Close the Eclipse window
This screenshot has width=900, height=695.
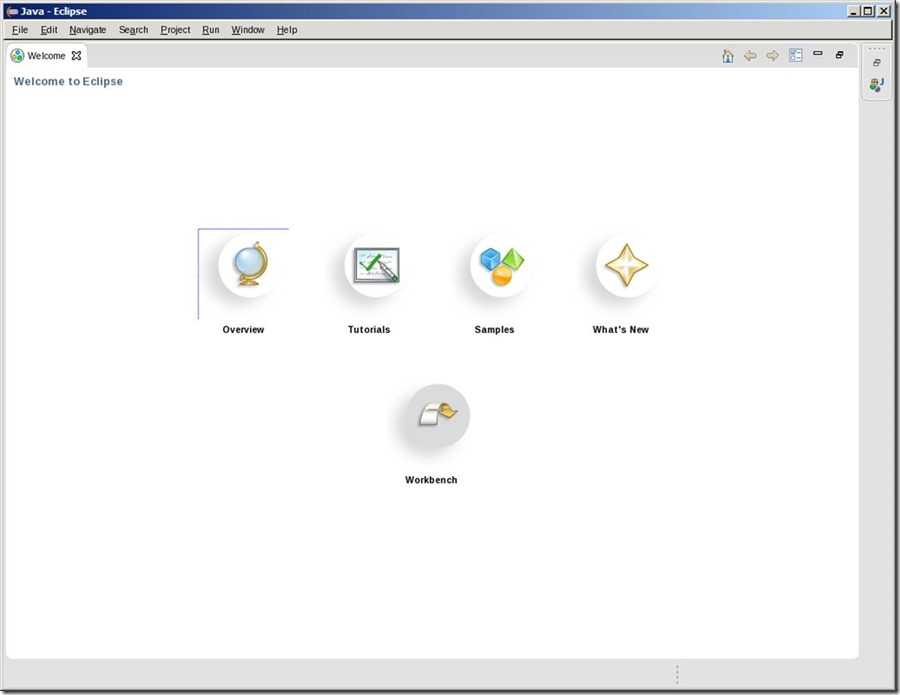(884, 11)
